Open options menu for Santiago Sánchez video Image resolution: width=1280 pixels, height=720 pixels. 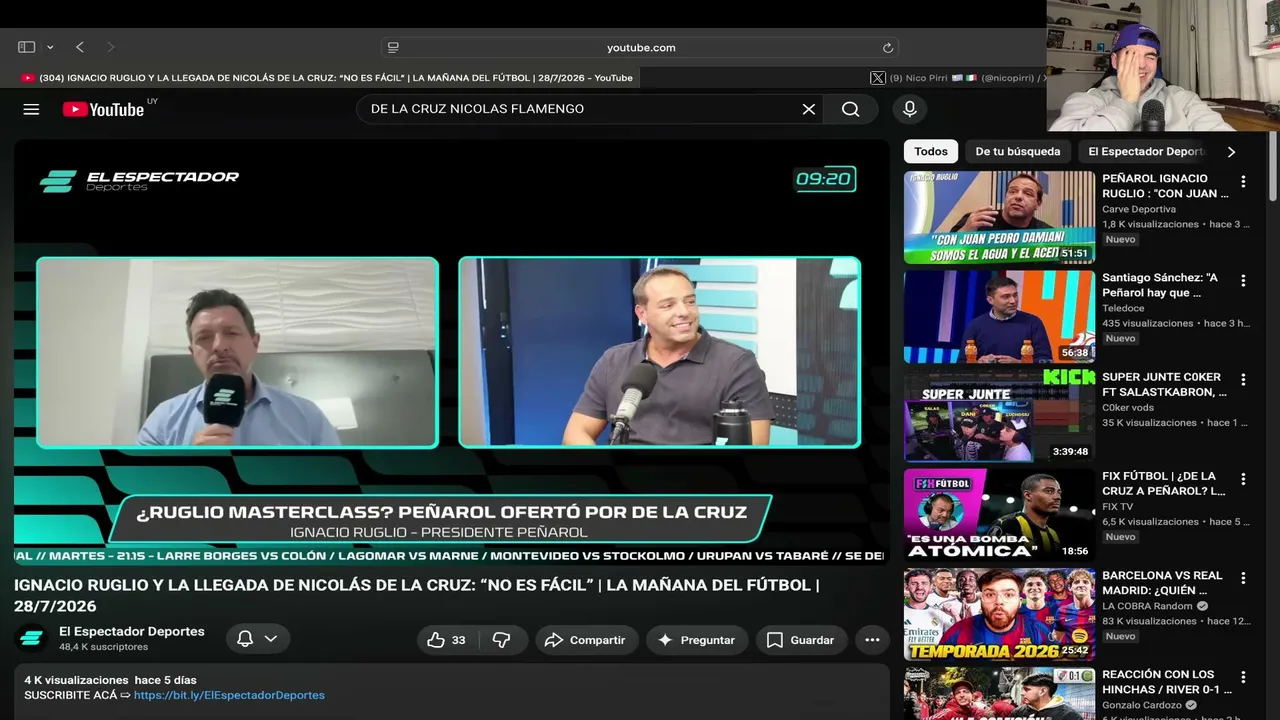point(1243,280)
